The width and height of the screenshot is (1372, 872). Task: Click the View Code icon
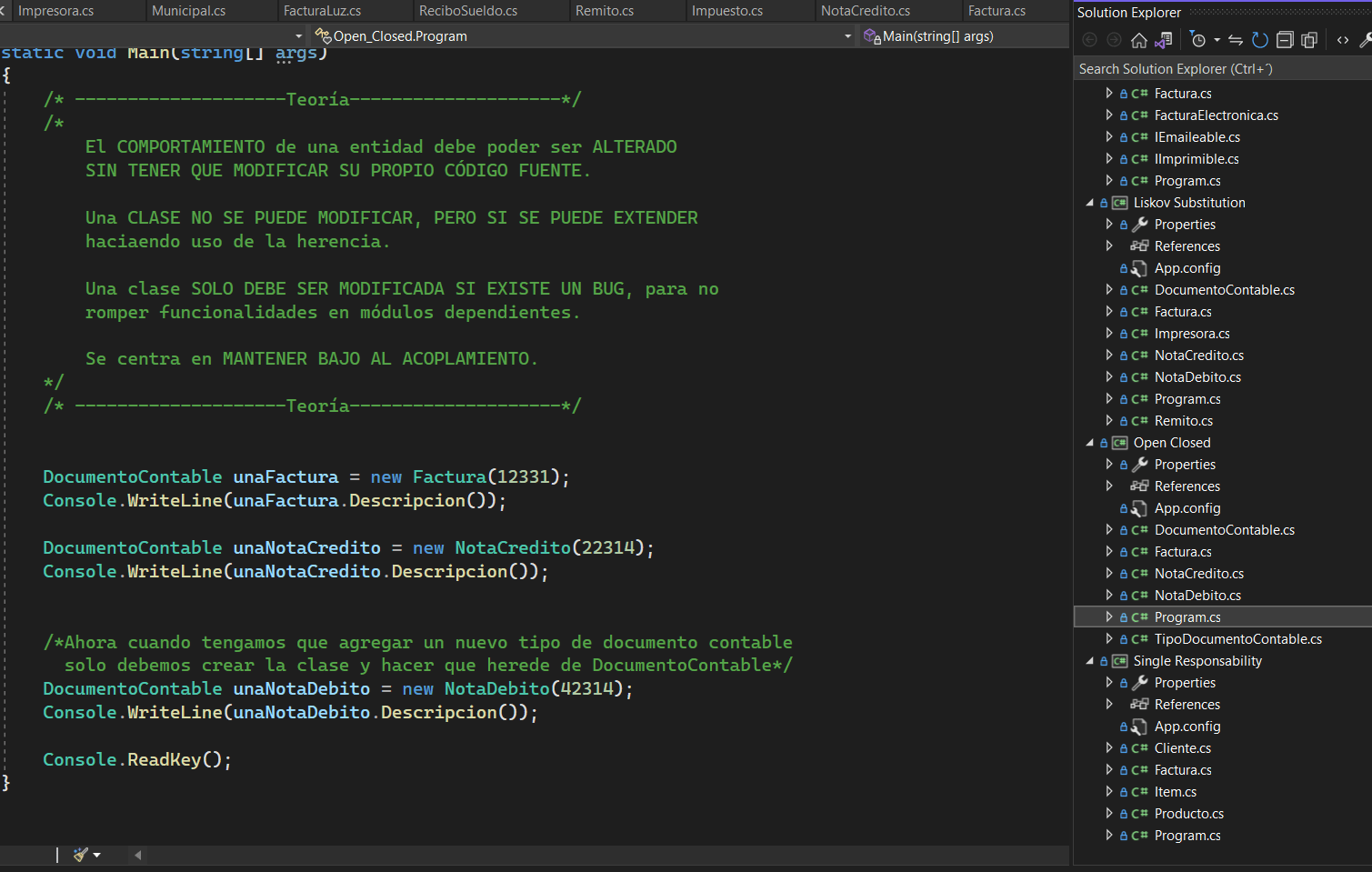pos(1343,40)
